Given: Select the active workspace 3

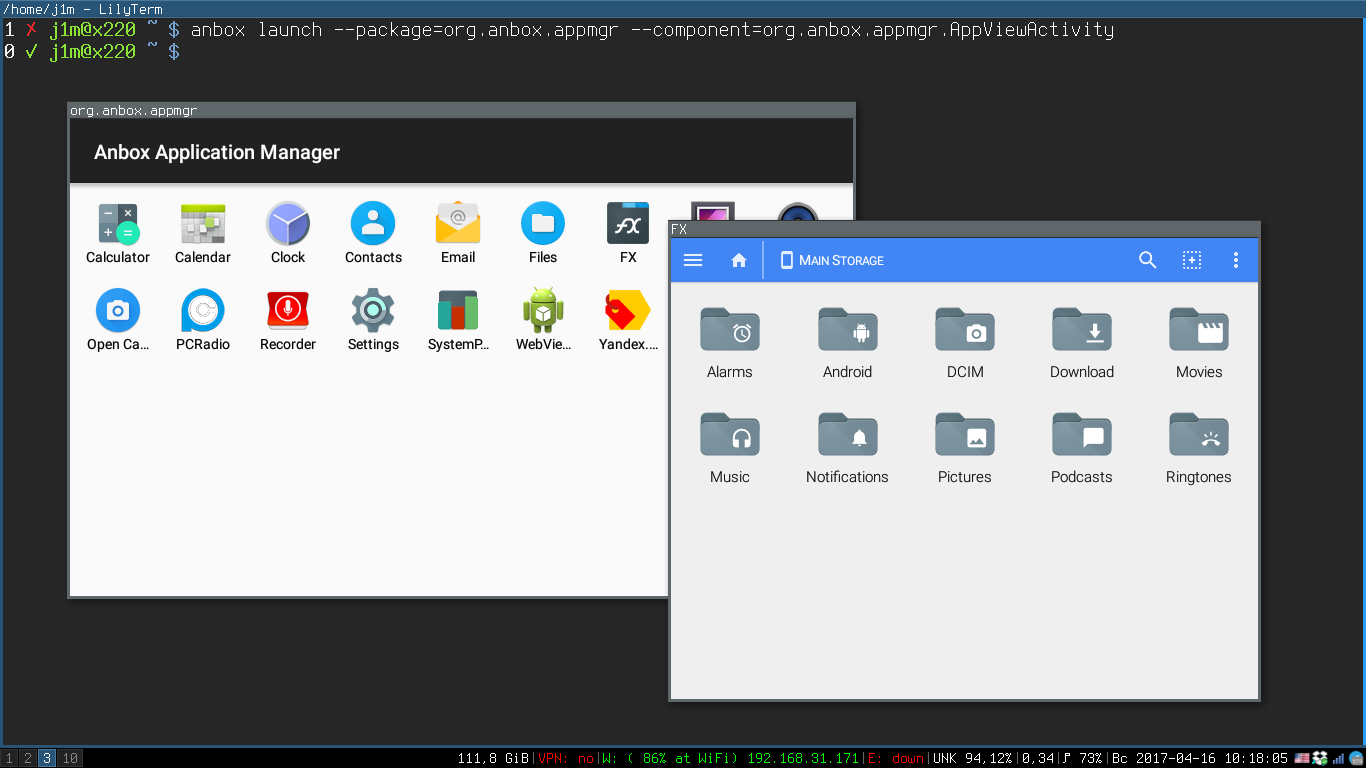Looking at the screenshot, I should tap(47, 758).
